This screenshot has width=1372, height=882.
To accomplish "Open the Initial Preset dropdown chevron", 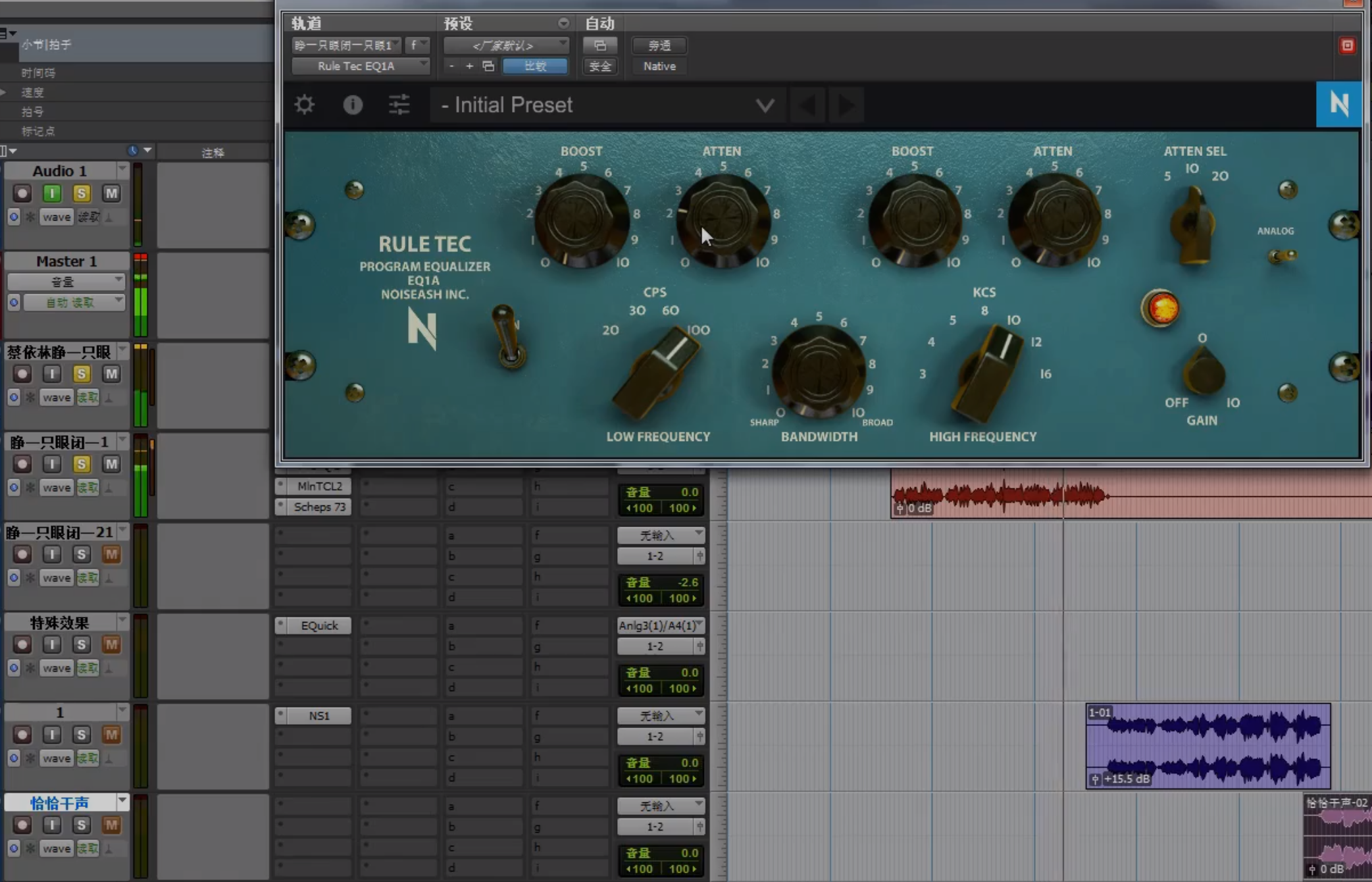I will coord(765,105).
